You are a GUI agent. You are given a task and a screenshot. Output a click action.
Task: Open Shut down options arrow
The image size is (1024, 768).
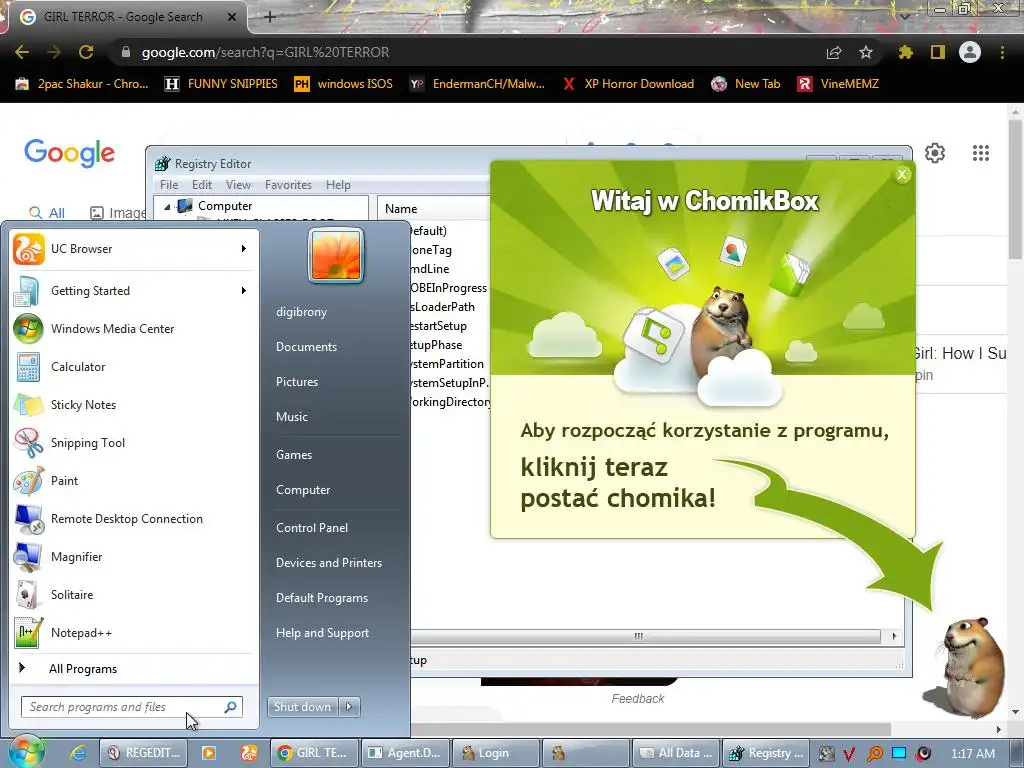349,707
